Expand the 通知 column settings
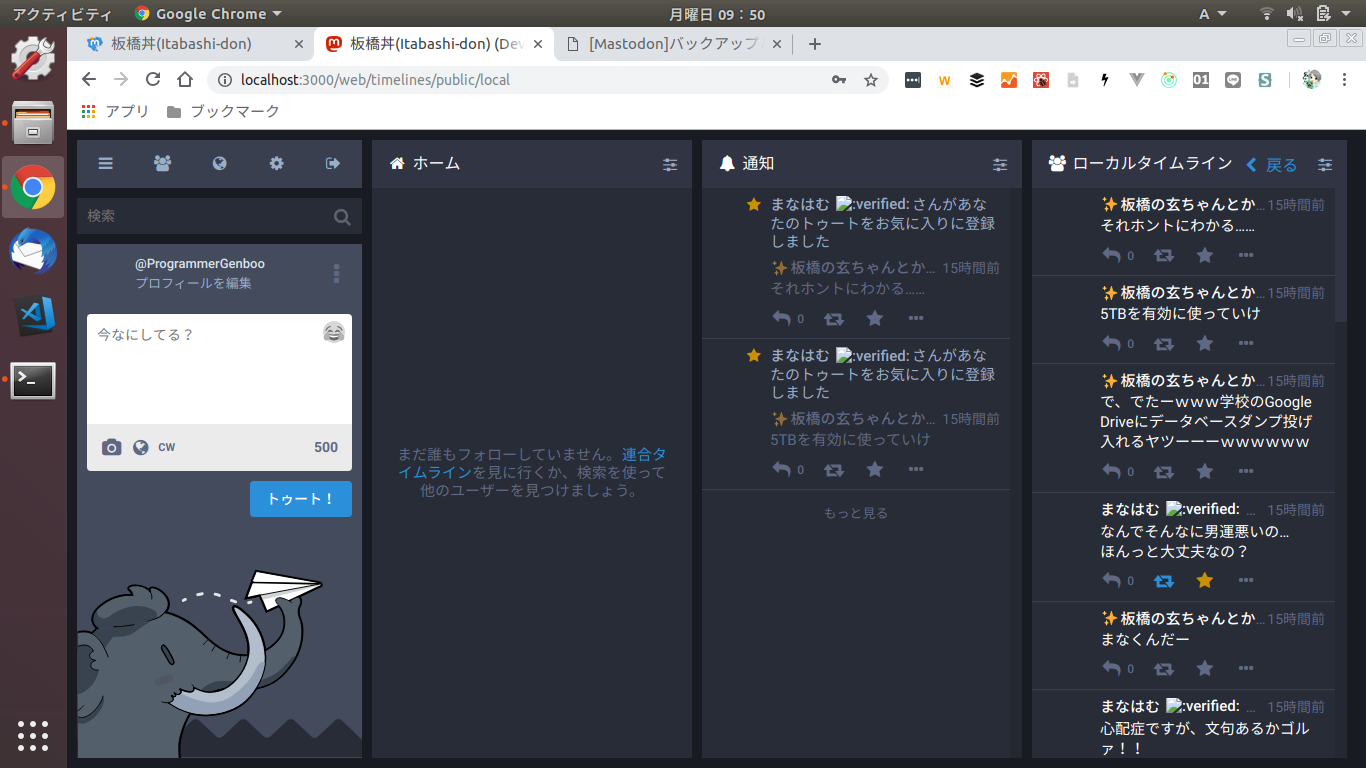The image size is (1366, 768). [1000, 165]
